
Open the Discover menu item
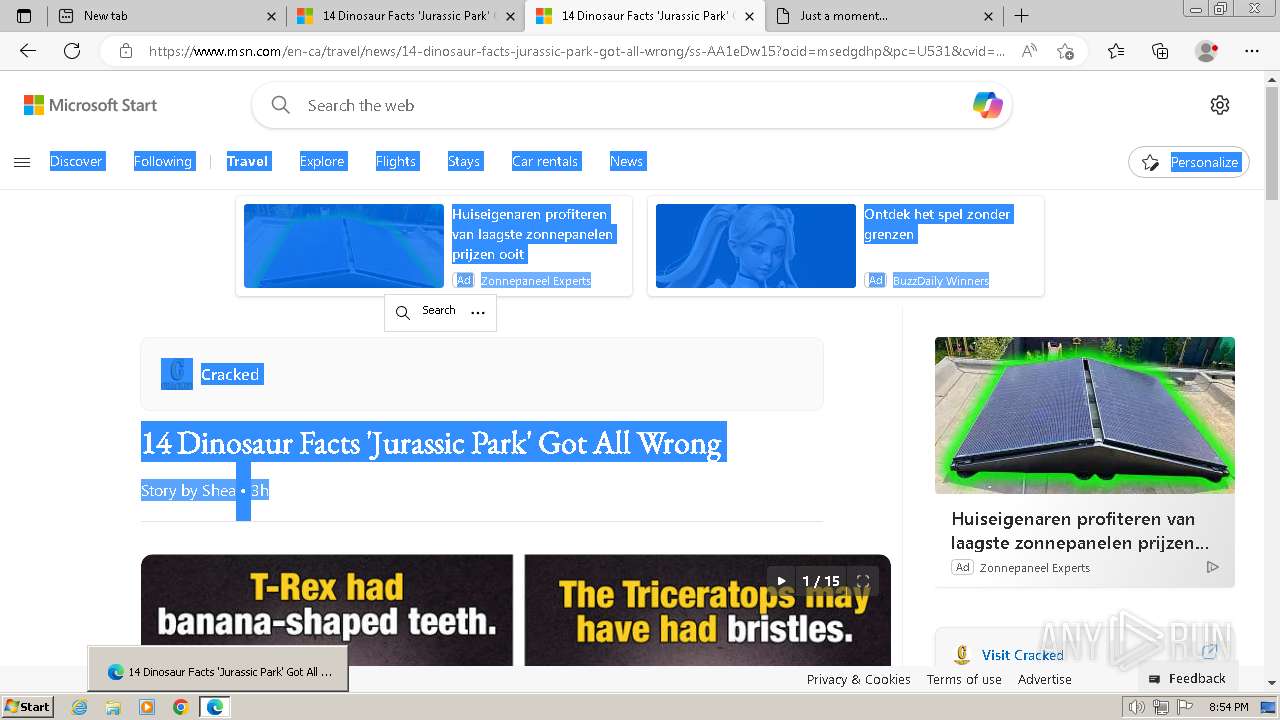tap(76, 161)
